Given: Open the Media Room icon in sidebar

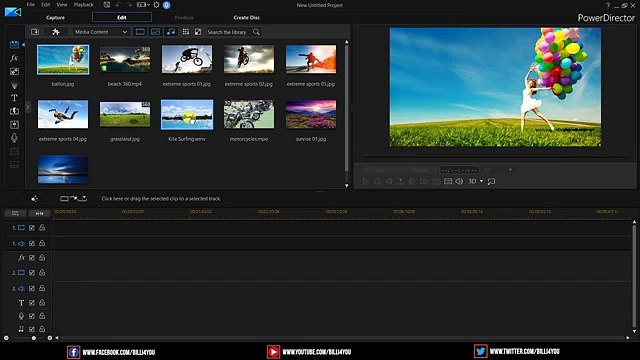Looking at the screenshot, I should tap(14, 44).
